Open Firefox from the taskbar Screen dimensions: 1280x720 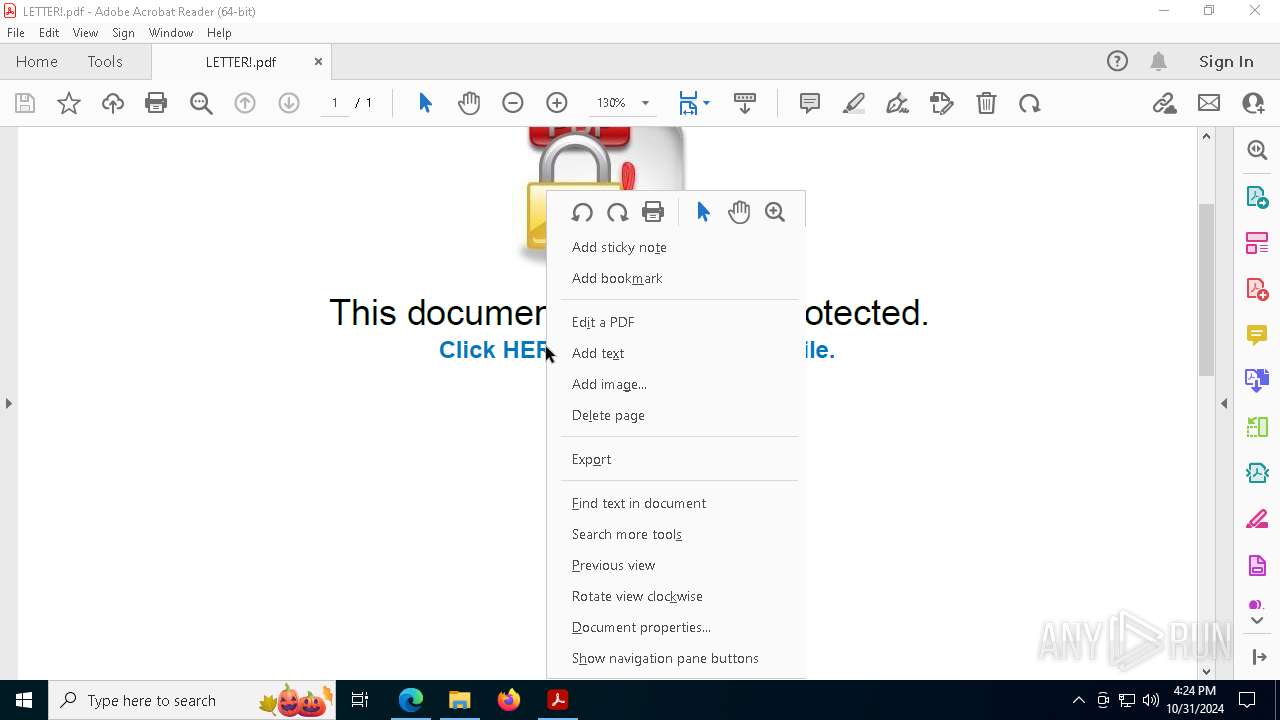click(509, 700)
